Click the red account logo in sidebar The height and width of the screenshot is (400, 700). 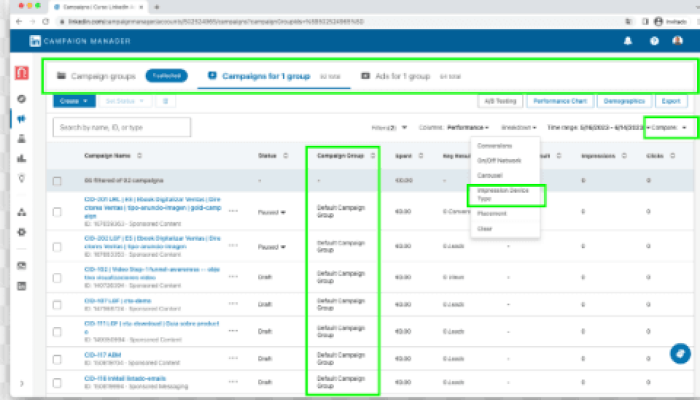(x=21, y=74)
